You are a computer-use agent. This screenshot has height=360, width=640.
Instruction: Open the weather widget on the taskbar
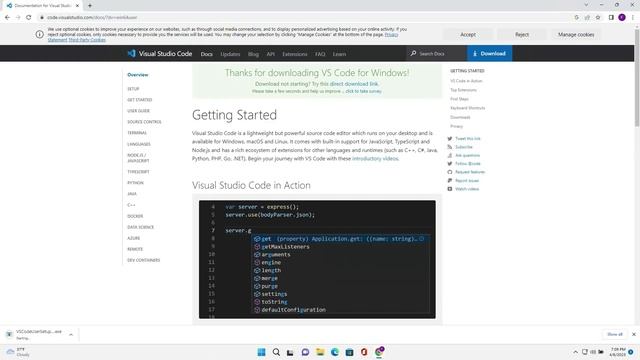click(x=18, y=352)
